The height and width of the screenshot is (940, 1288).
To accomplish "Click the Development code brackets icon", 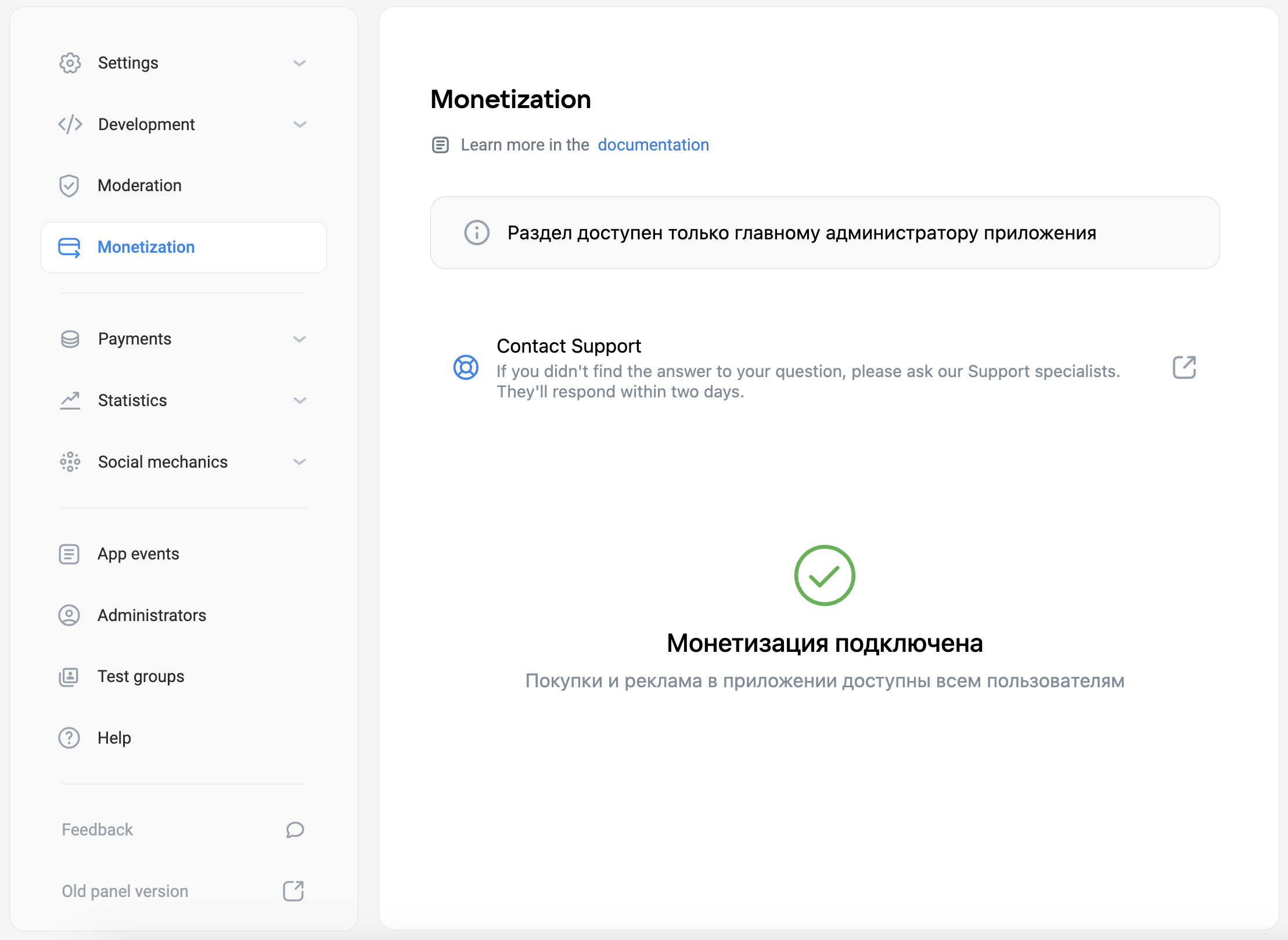I will 70,124.
